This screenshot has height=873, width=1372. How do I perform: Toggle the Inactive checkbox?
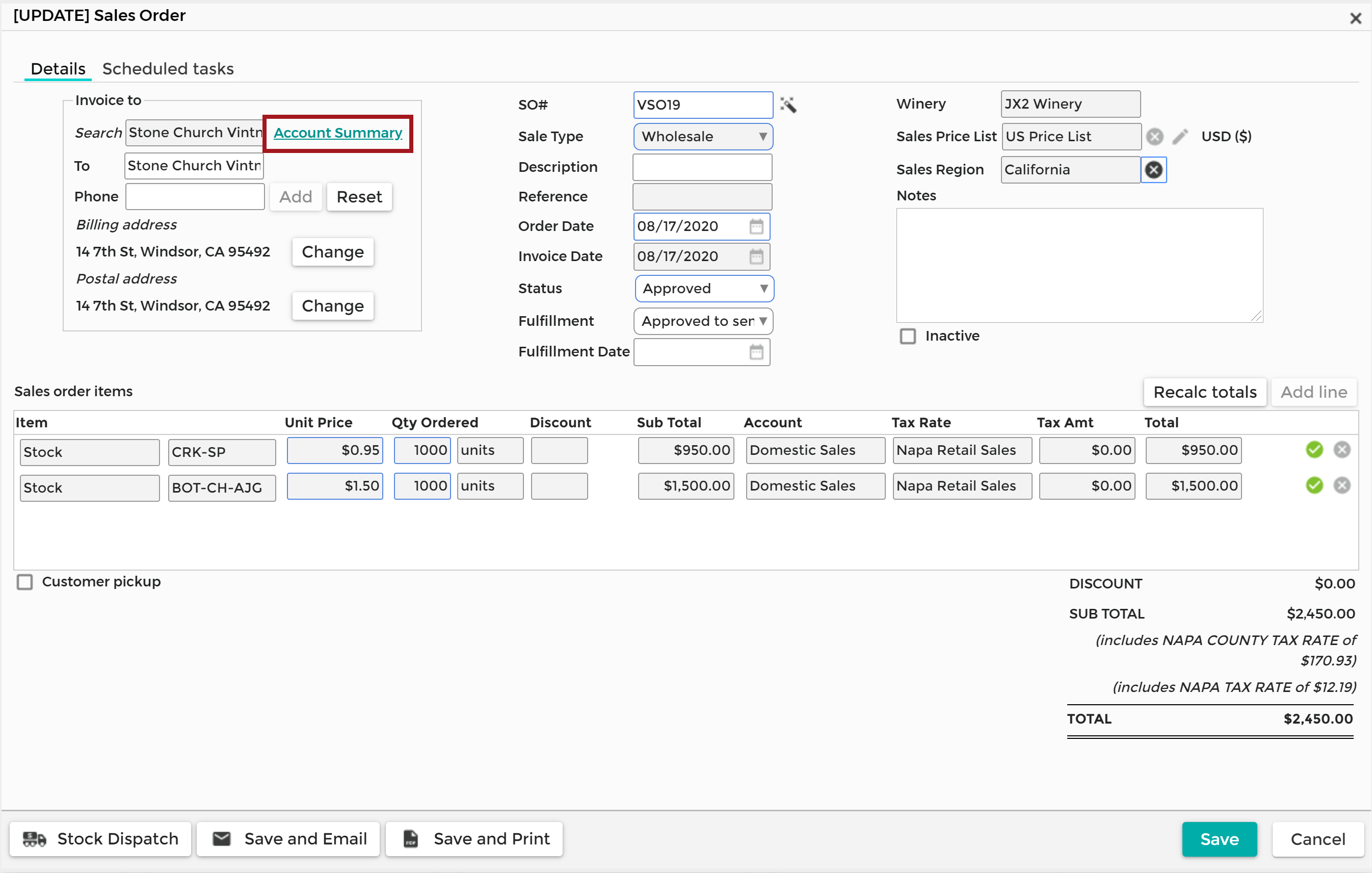(x=908, y=336)
